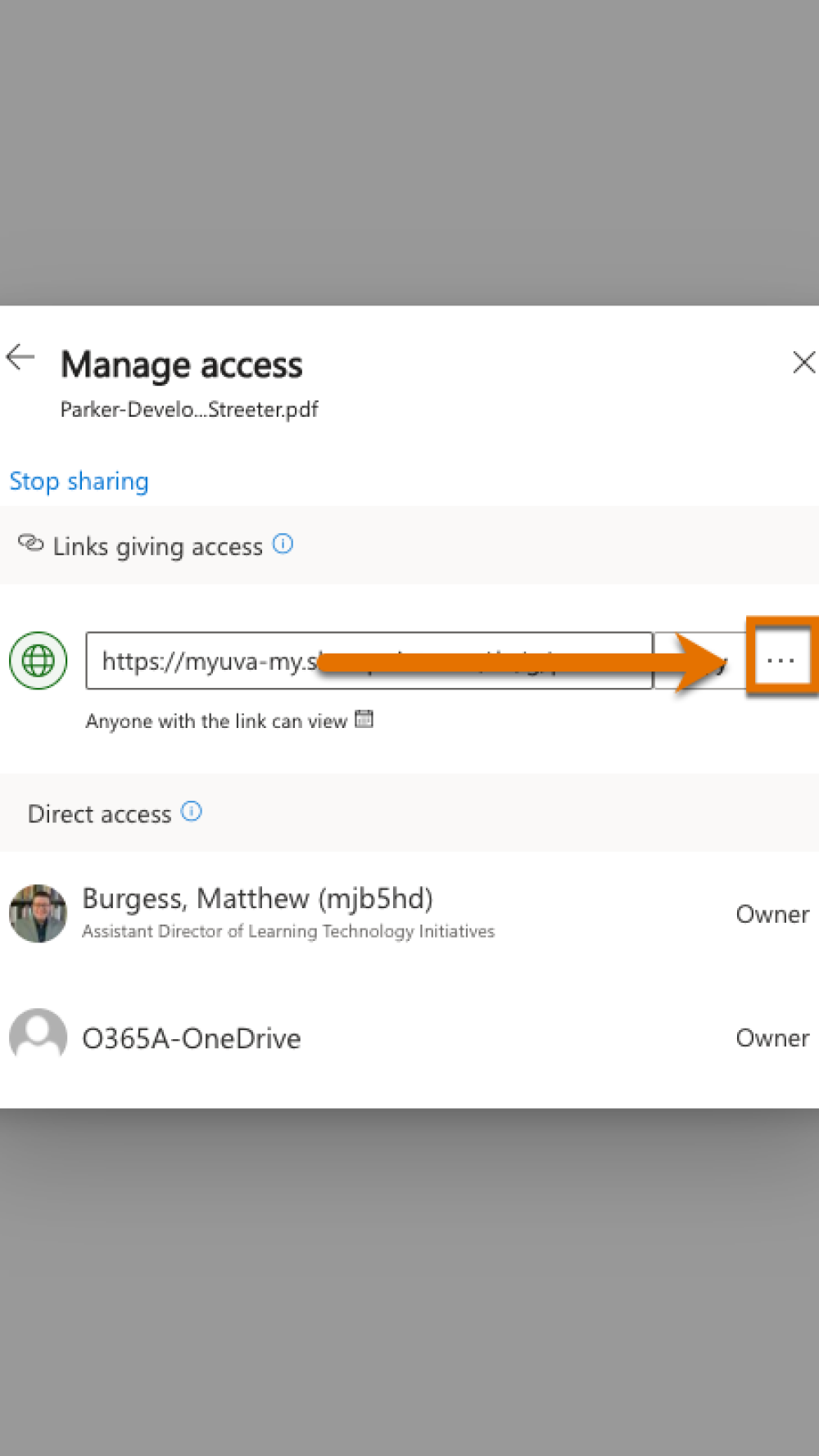Screen dimensions: 819x1456
Task: Select the sharing URL text field
Action: (369, 660)
